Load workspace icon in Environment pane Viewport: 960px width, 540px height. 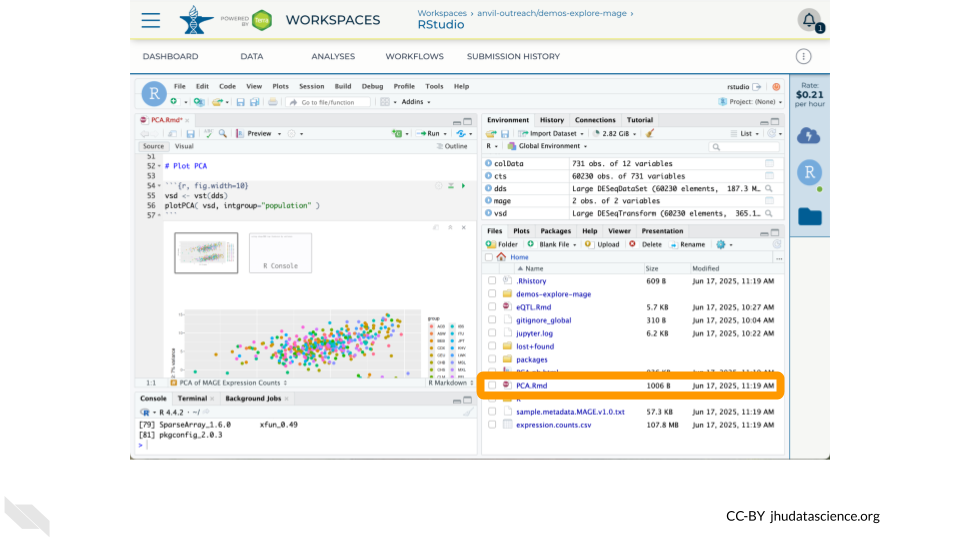coord(491,133)
